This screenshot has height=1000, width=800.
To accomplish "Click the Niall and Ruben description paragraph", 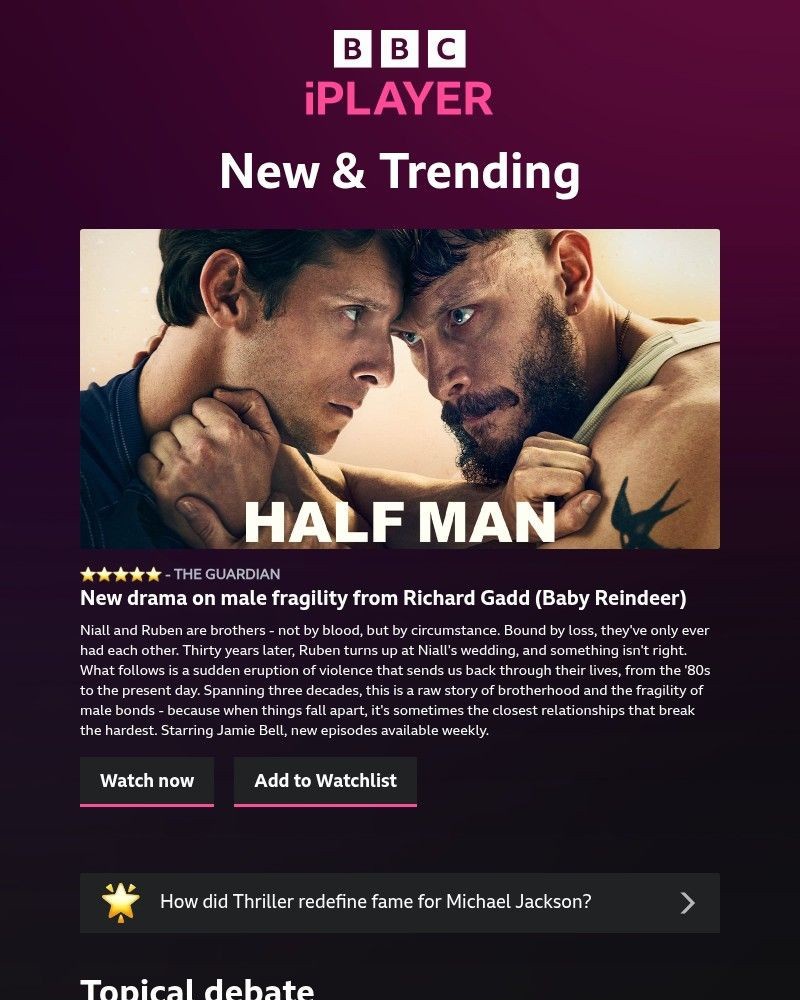I will click(395, 680).
